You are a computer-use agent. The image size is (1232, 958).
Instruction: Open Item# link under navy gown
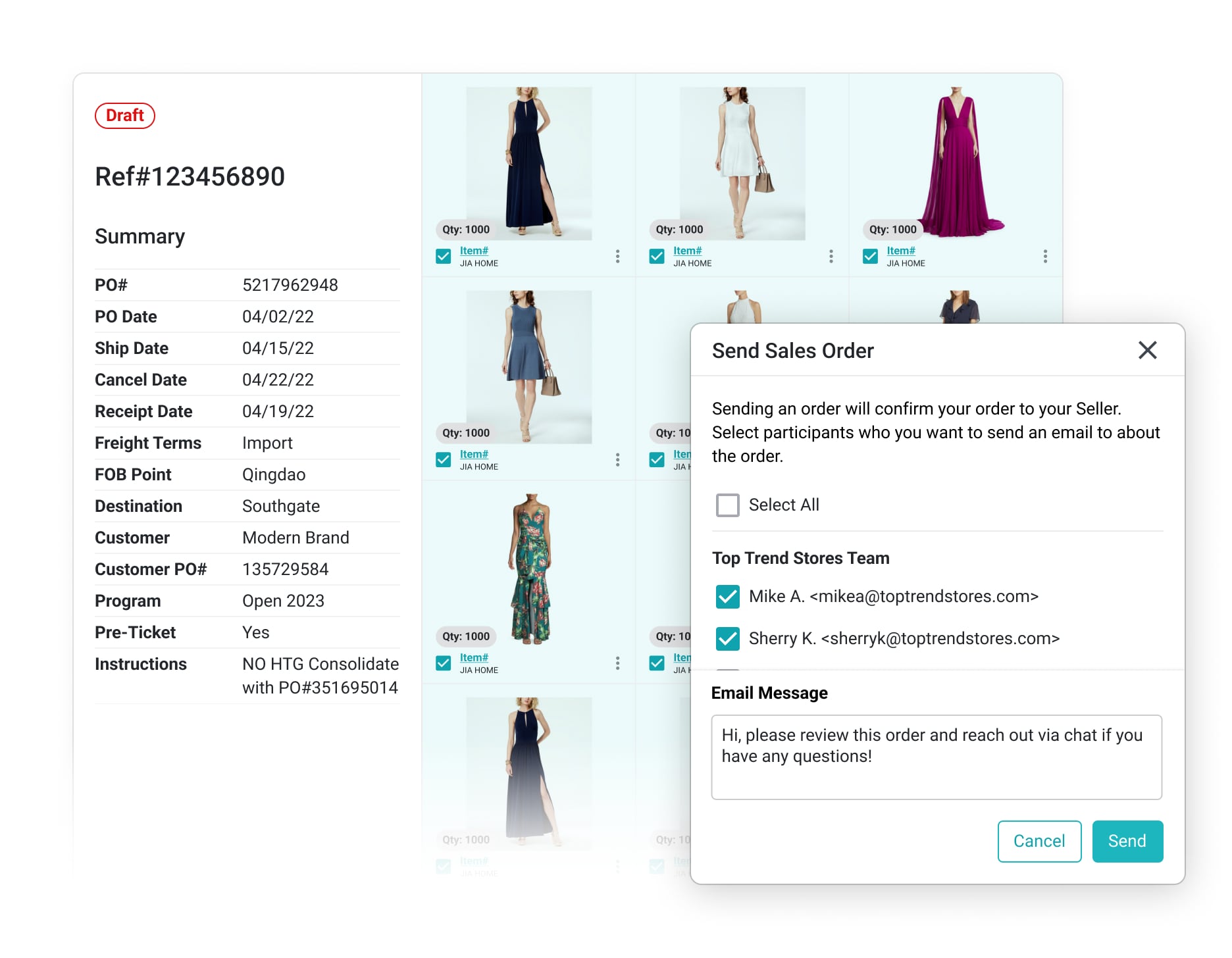[x=474, y=251]
